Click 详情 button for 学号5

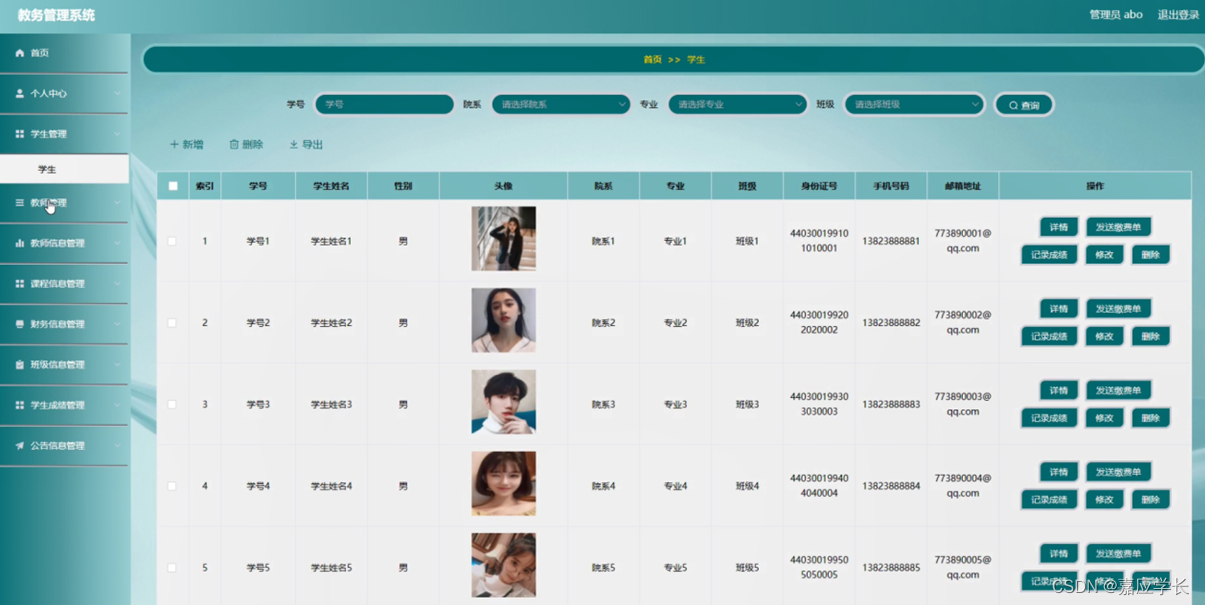[1059, 554]
